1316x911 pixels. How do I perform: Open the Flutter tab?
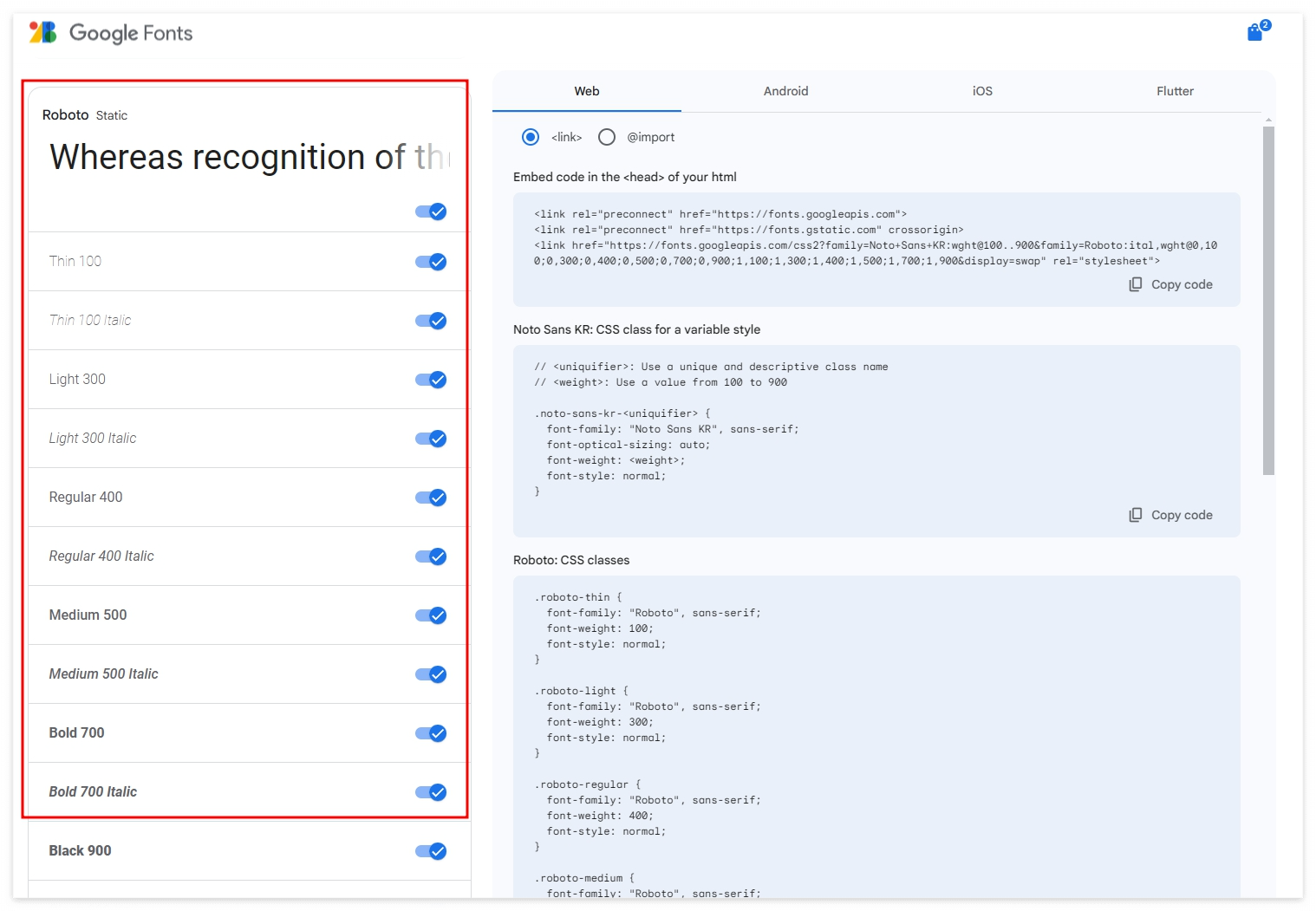pyautogui.click(x=1175, y=91)
